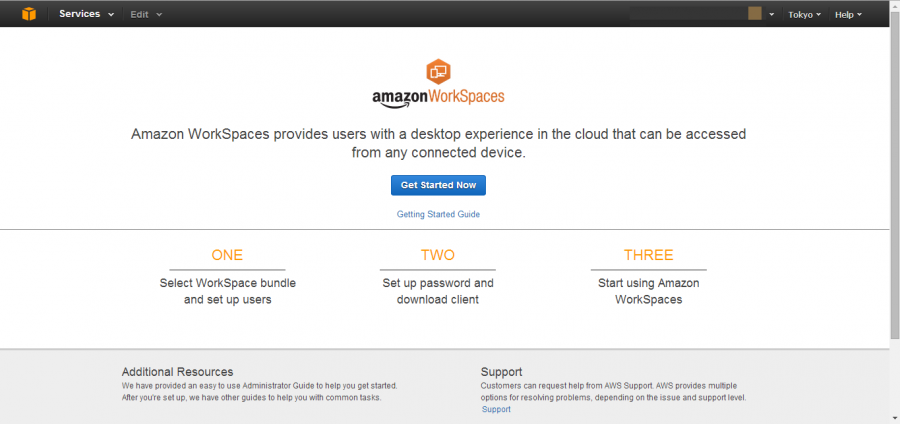
Task: Open the Getting Started Guide link
Action: [438, 214]
